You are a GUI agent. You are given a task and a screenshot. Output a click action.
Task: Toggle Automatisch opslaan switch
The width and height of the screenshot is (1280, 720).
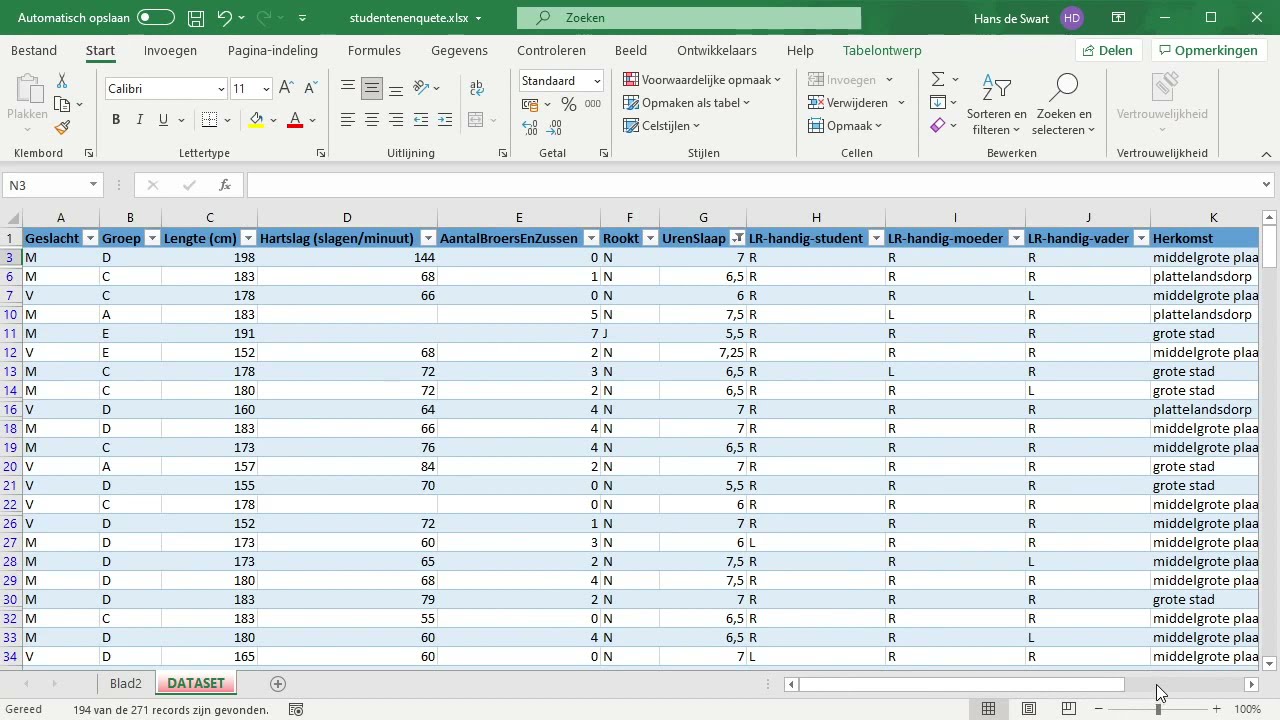click(x=155, y=18)
